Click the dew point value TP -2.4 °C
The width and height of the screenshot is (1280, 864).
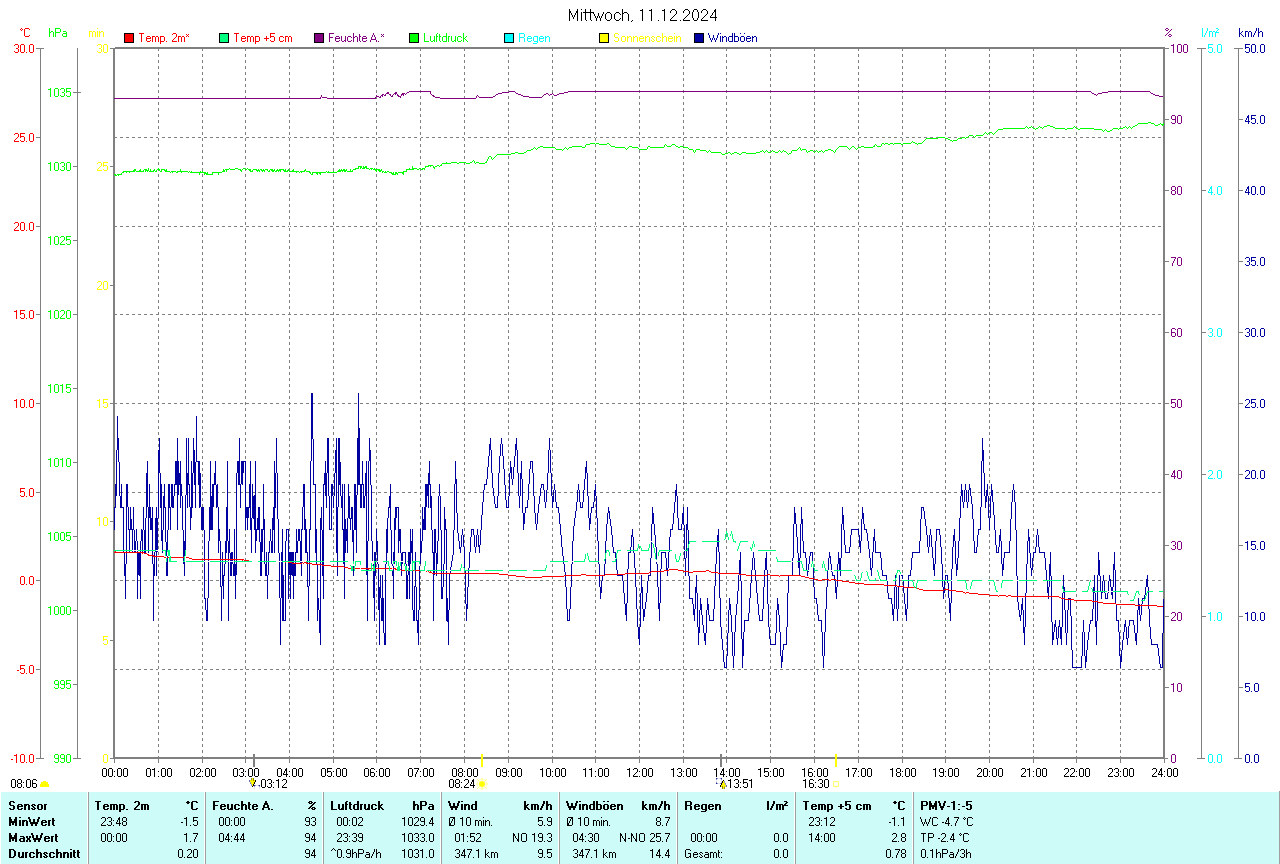(x=944, y=838)
